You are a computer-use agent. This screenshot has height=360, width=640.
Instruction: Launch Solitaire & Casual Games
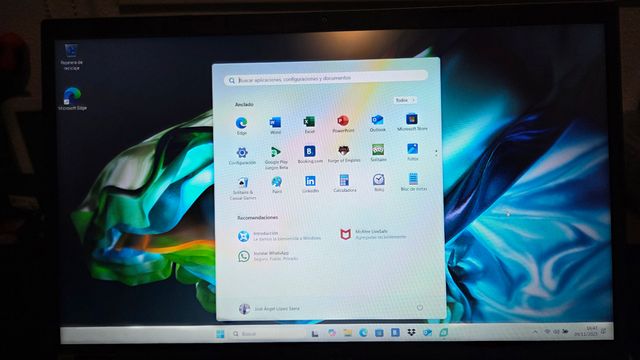[242, 188]
